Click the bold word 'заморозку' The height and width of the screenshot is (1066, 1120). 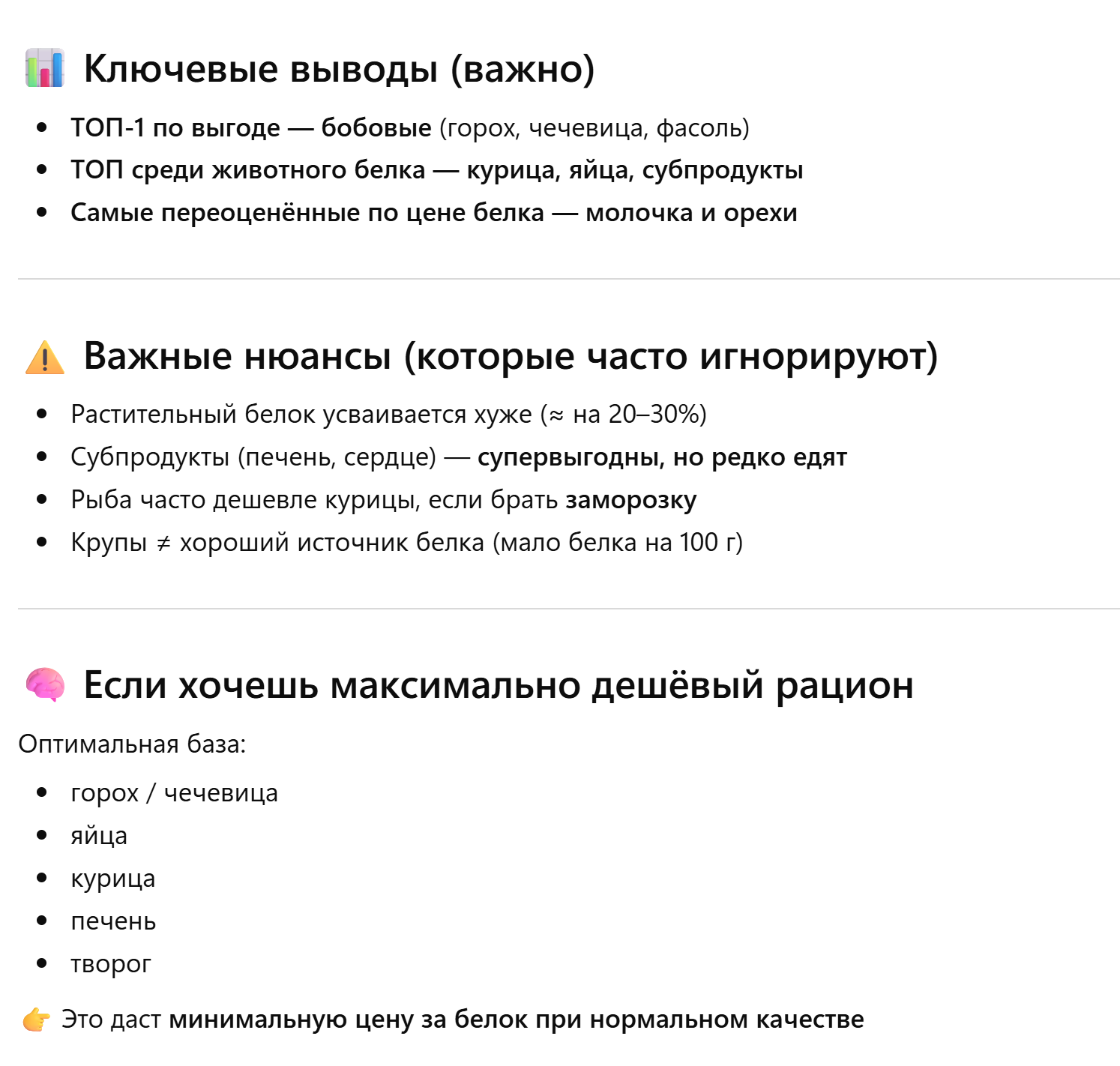click(x=630, y=500)
